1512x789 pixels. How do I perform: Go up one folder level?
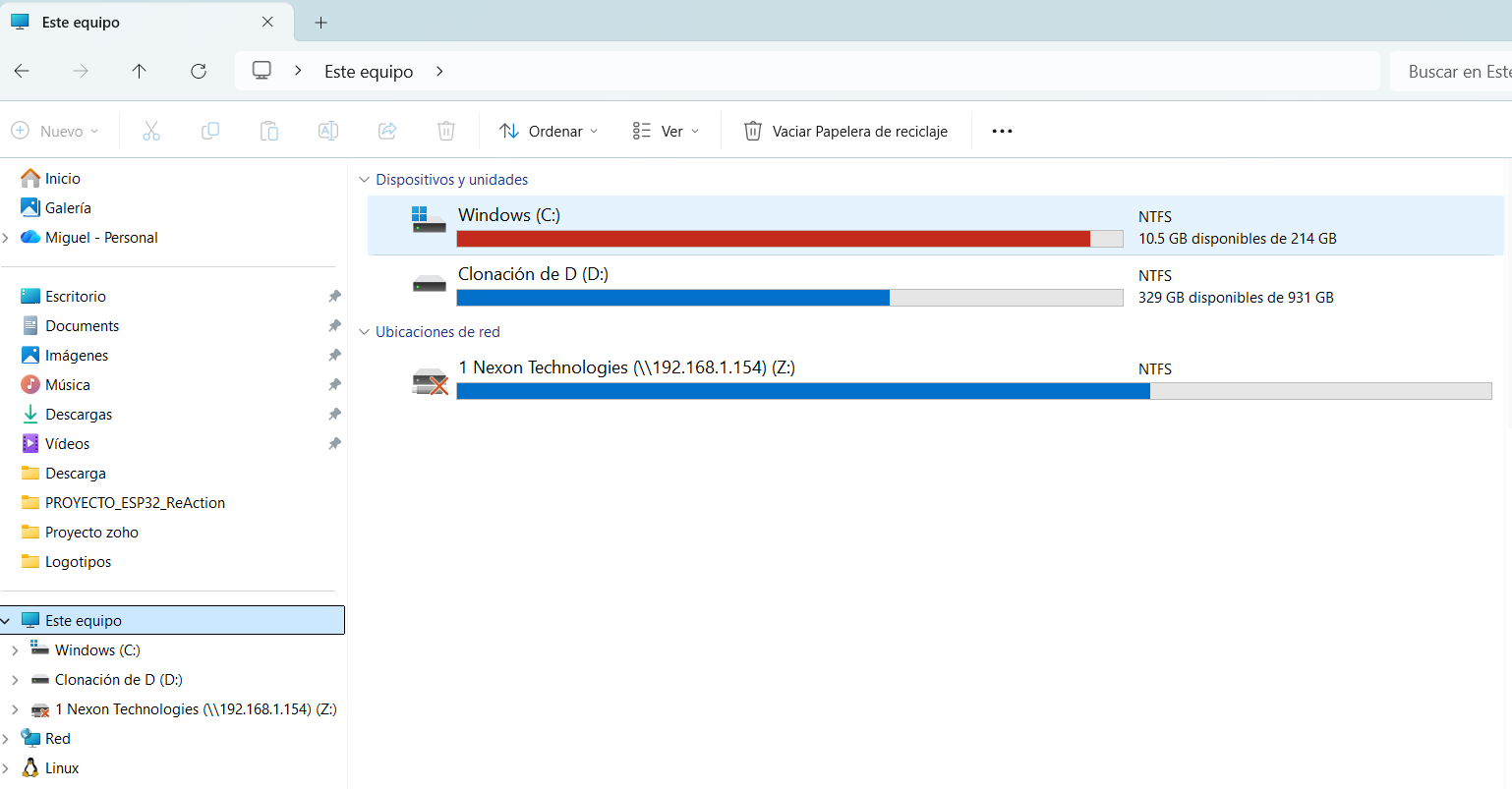[140, 71]
